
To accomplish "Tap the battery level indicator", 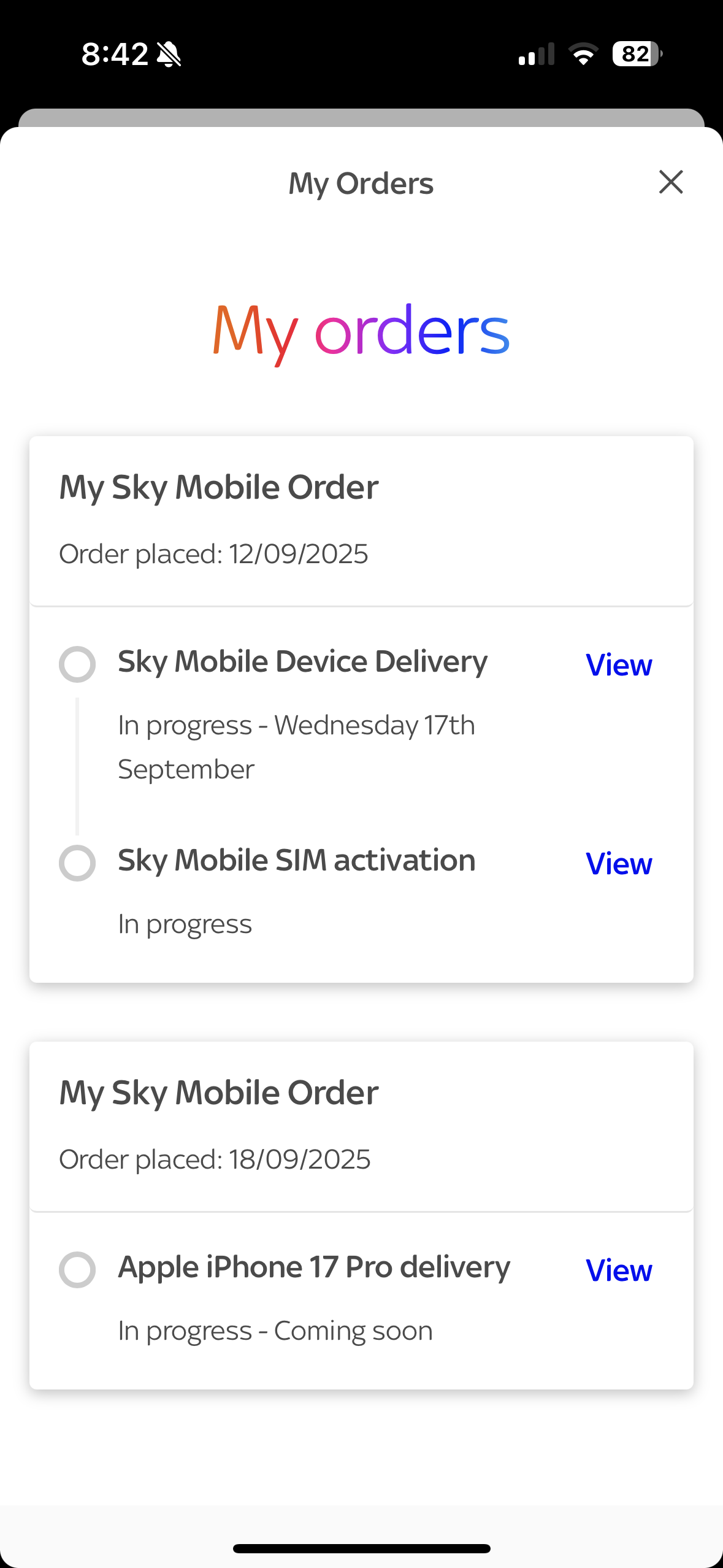I will (x=637, y=54).
